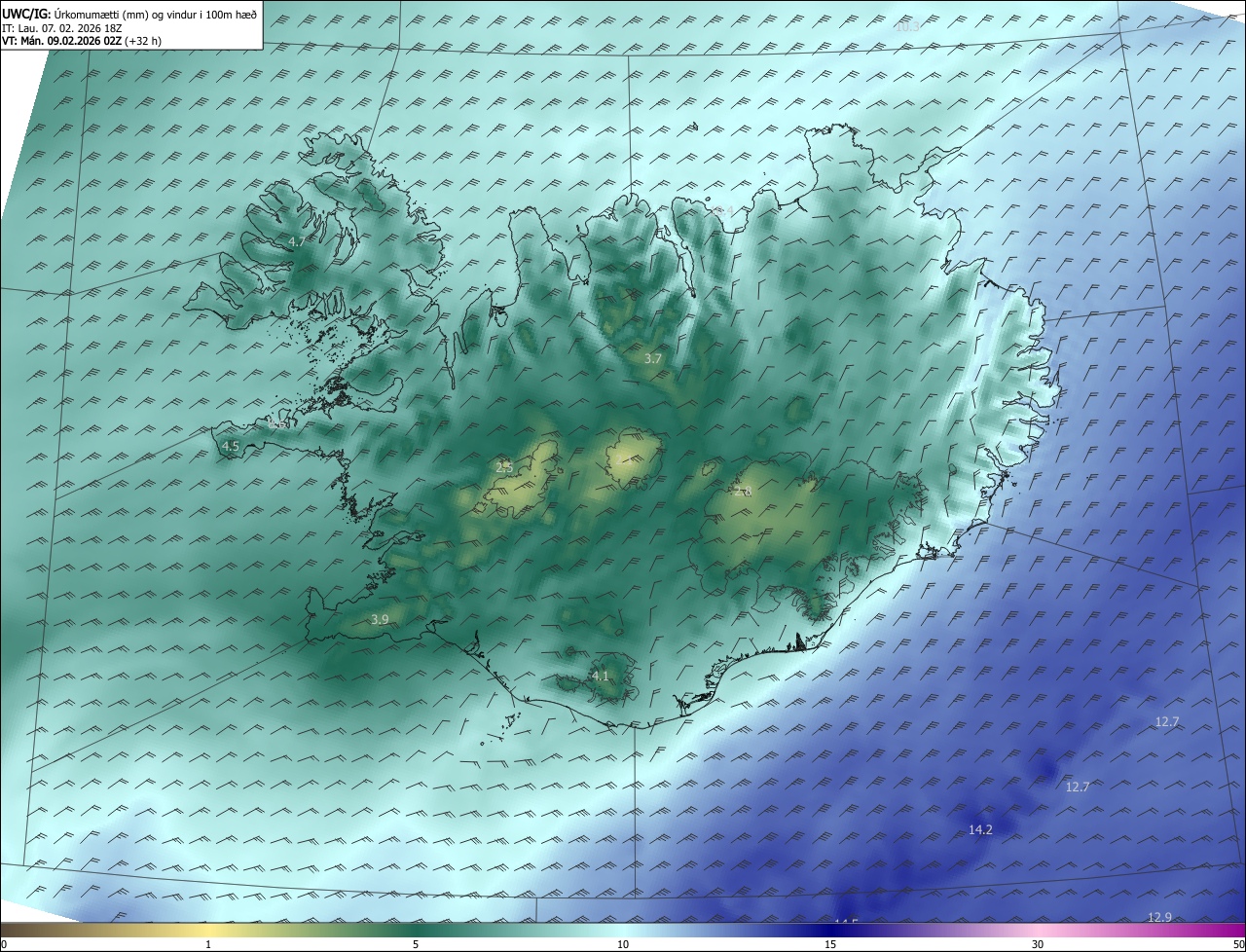
Task: Click the 4.1 value near the south coast
Action: tap(600, 676)
